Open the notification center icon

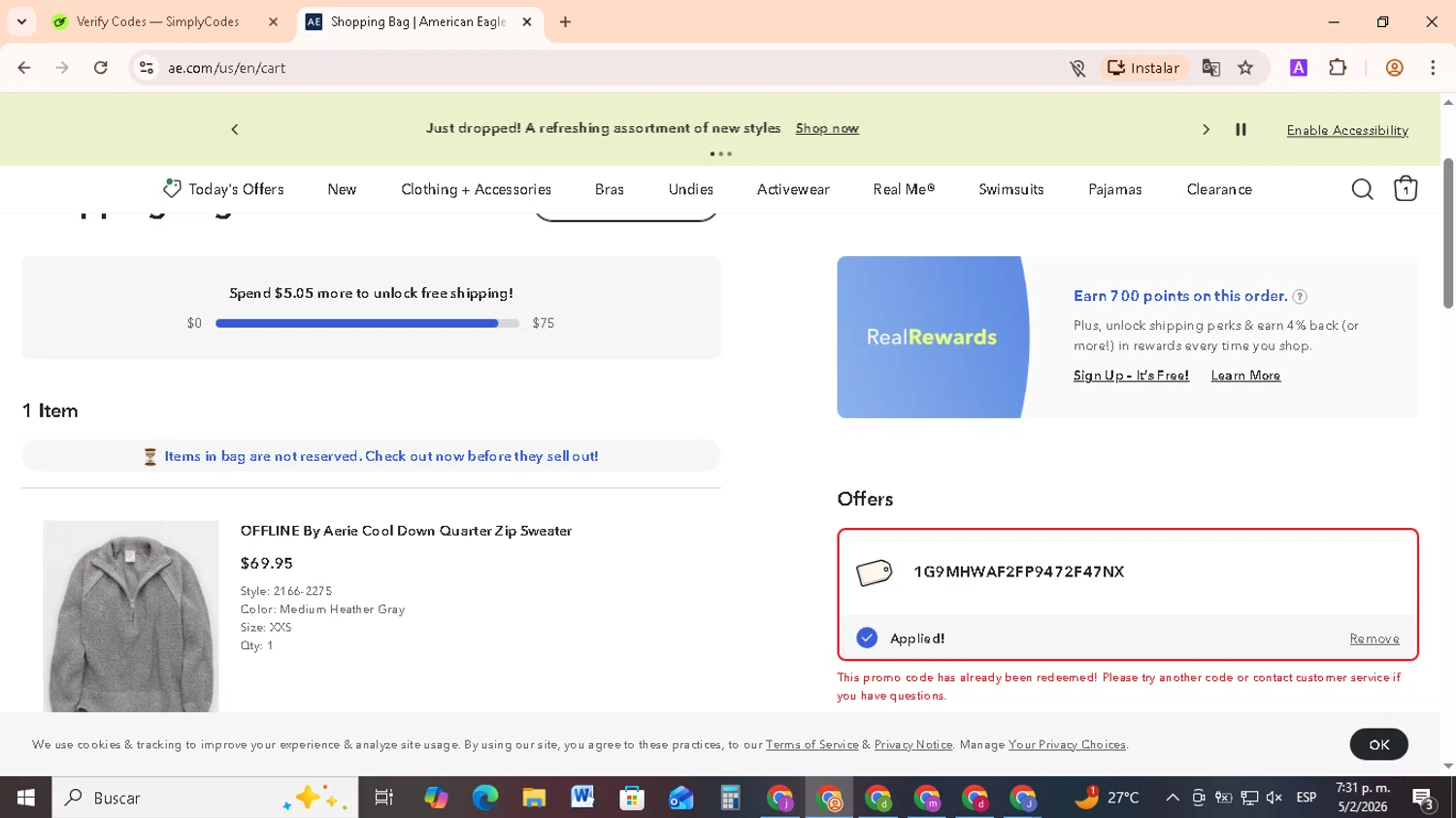coord(1424,799)
